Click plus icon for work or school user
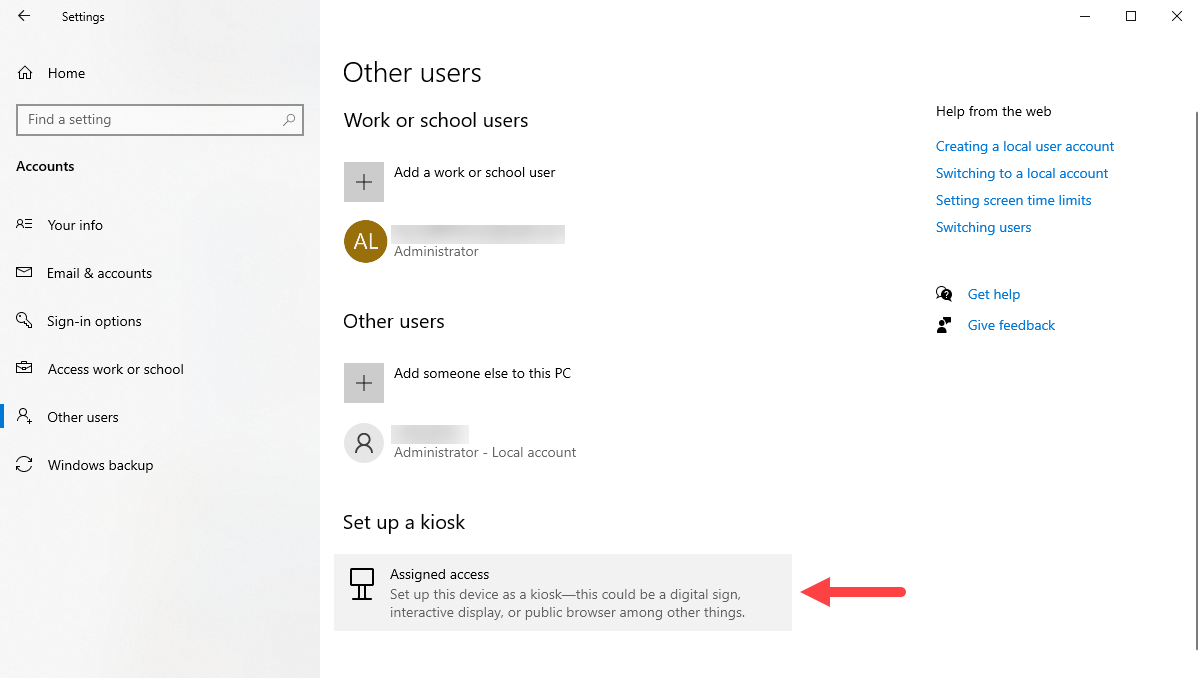 (364, 182)
